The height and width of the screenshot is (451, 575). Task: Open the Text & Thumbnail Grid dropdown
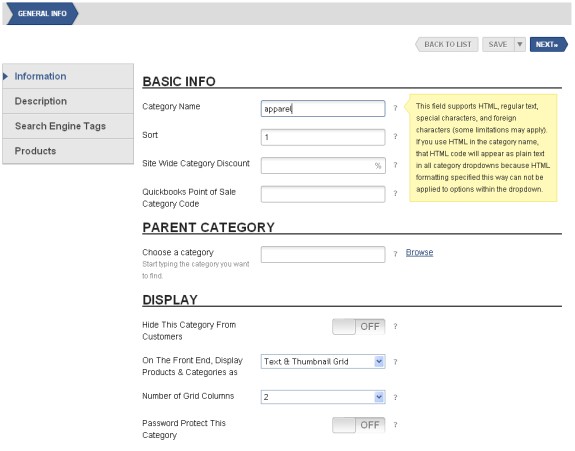(323, 362)
